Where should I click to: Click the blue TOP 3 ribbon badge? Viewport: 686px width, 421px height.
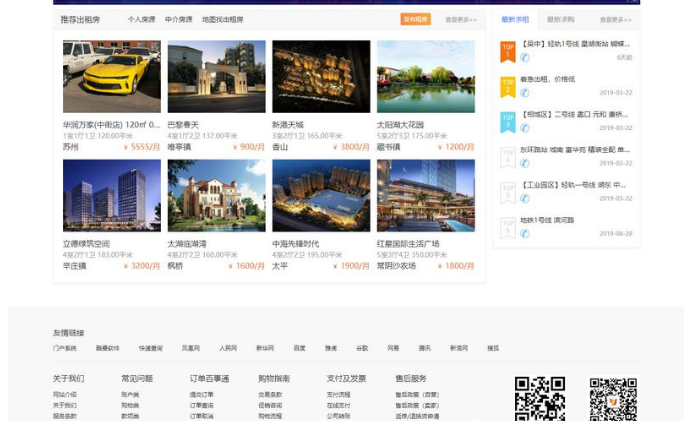(x=507, y=121)
